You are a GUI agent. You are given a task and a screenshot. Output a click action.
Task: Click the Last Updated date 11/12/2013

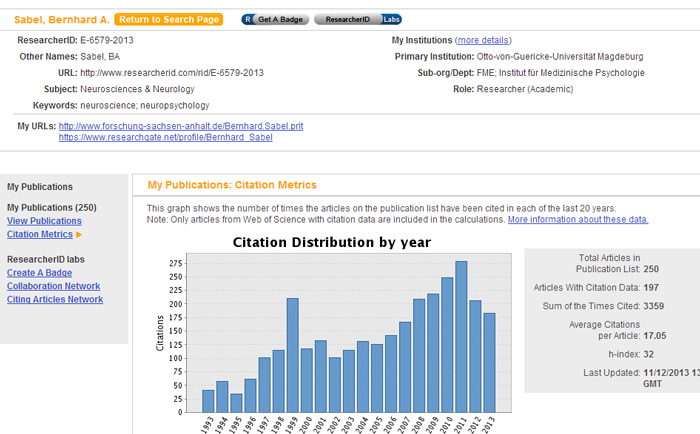point(666,373)
